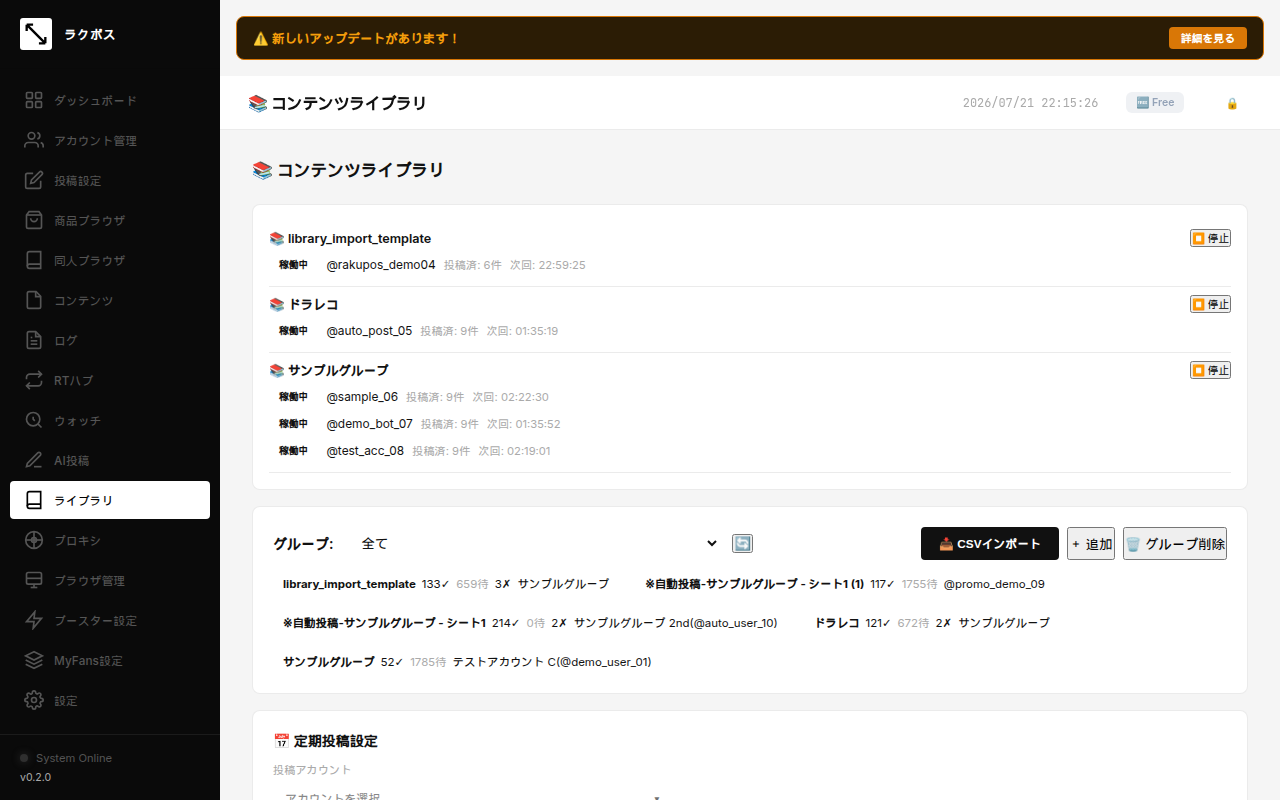Go to ダッシュボード menu item
The image size is (1280, 800).
coord(110,100)
